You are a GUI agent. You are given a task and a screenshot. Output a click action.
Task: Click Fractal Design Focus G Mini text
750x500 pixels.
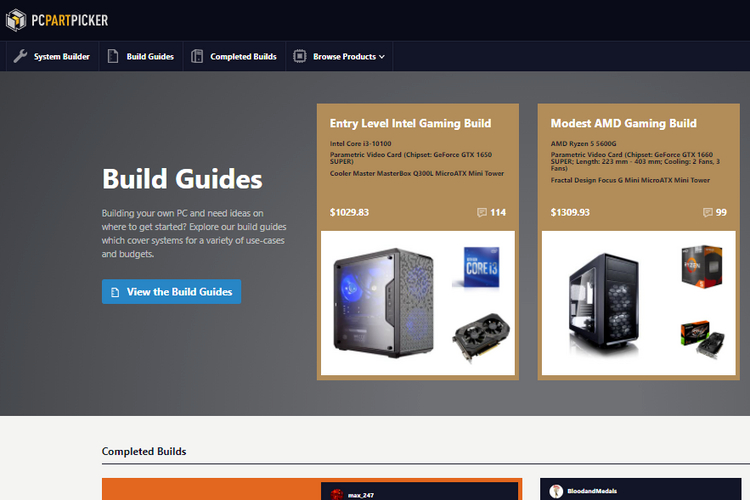(x=630, y=180)
